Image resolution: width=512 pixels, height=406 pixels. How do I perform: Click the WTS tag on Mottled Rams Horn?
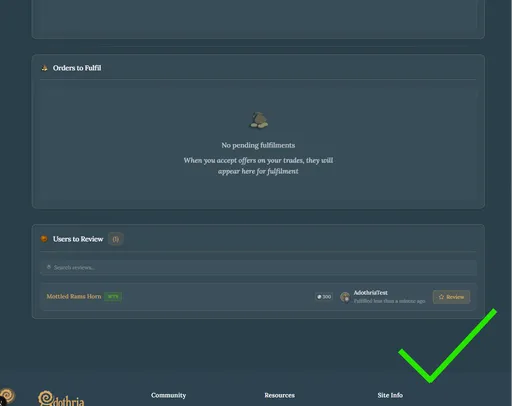[x=113, y=296]
